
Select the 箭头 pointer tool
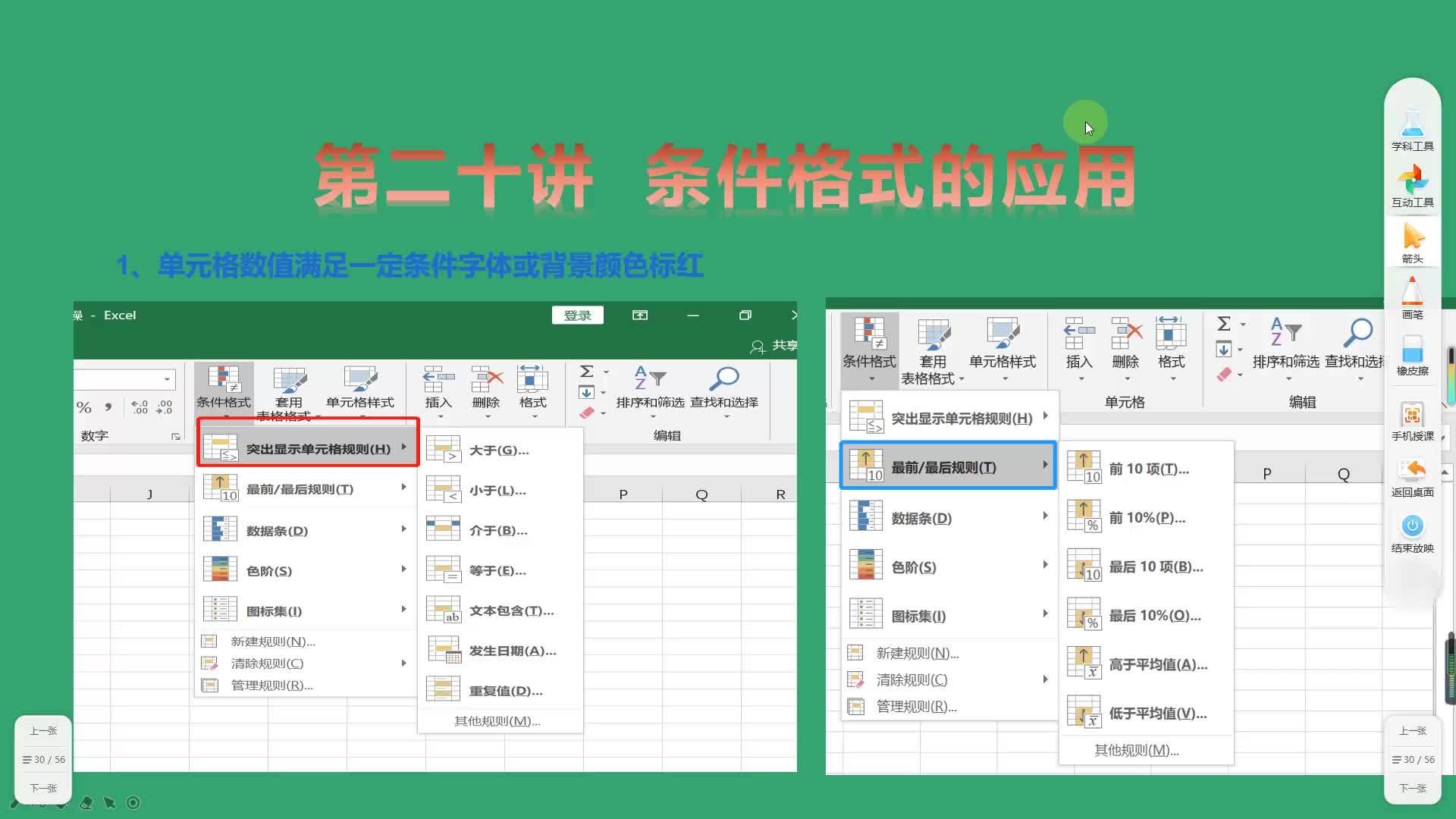point(1412,242)
